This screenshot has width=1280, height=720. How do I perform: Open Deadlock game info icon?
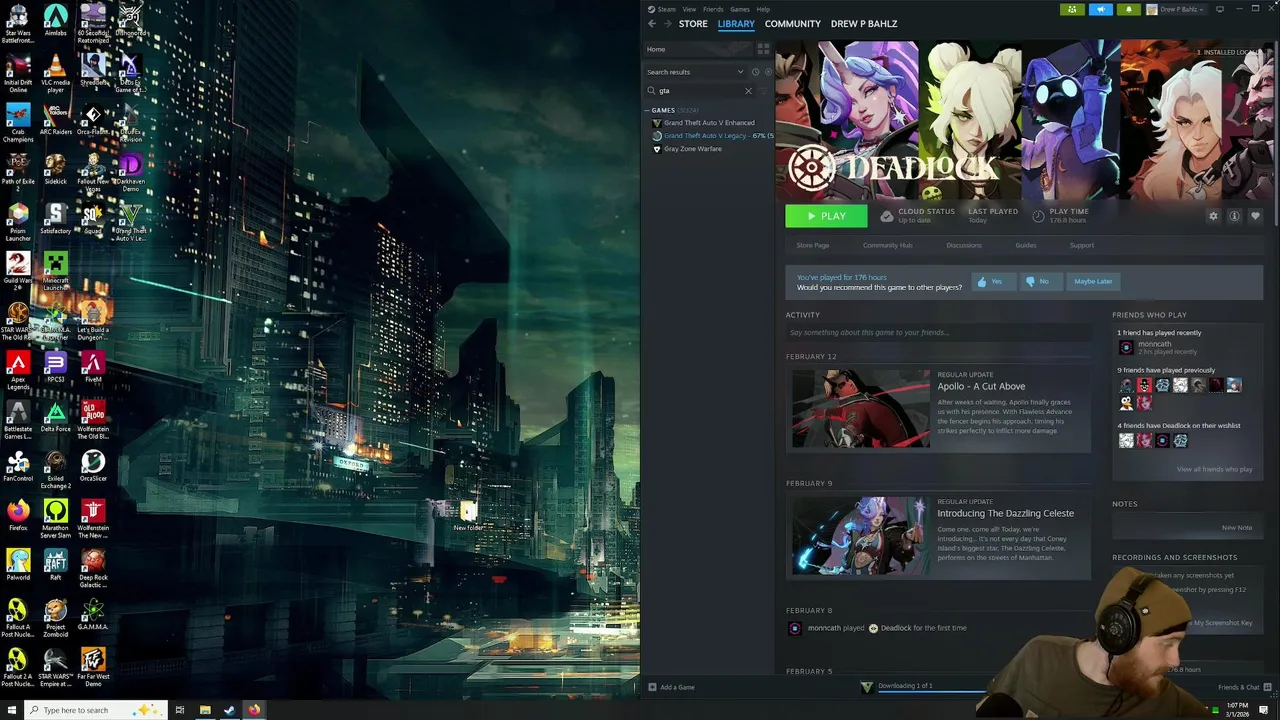point(1234,216)
